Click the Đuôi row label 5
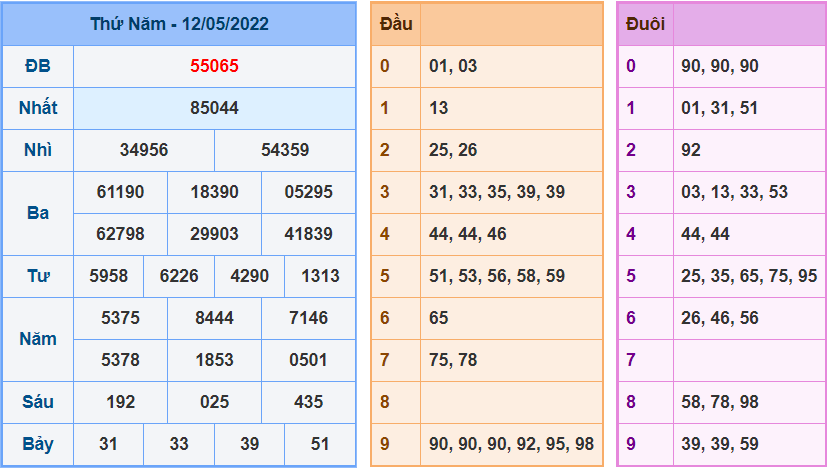Image resolution: width=827 pixels, height=468 pixels. coord(631,275)
